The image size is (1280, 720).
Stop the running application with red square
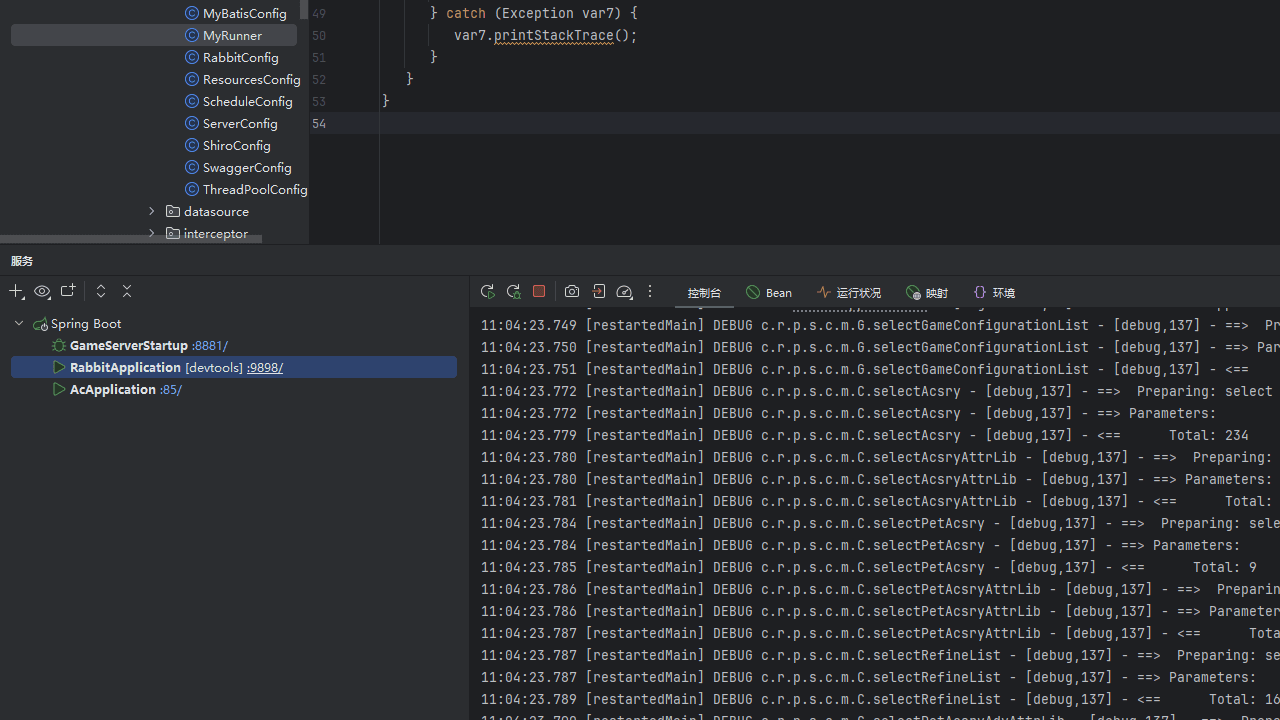click(539, 291)
